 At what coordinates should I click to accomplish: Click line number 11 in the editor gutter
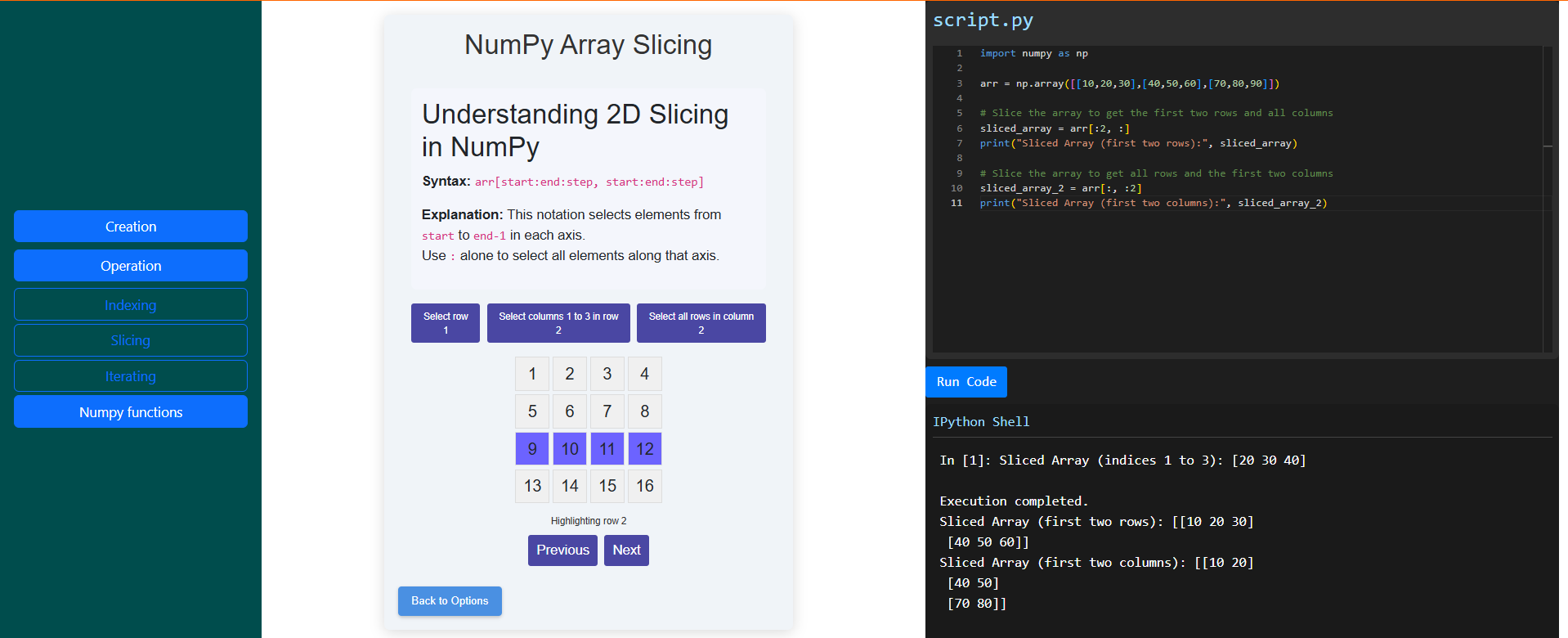[956, 203]
